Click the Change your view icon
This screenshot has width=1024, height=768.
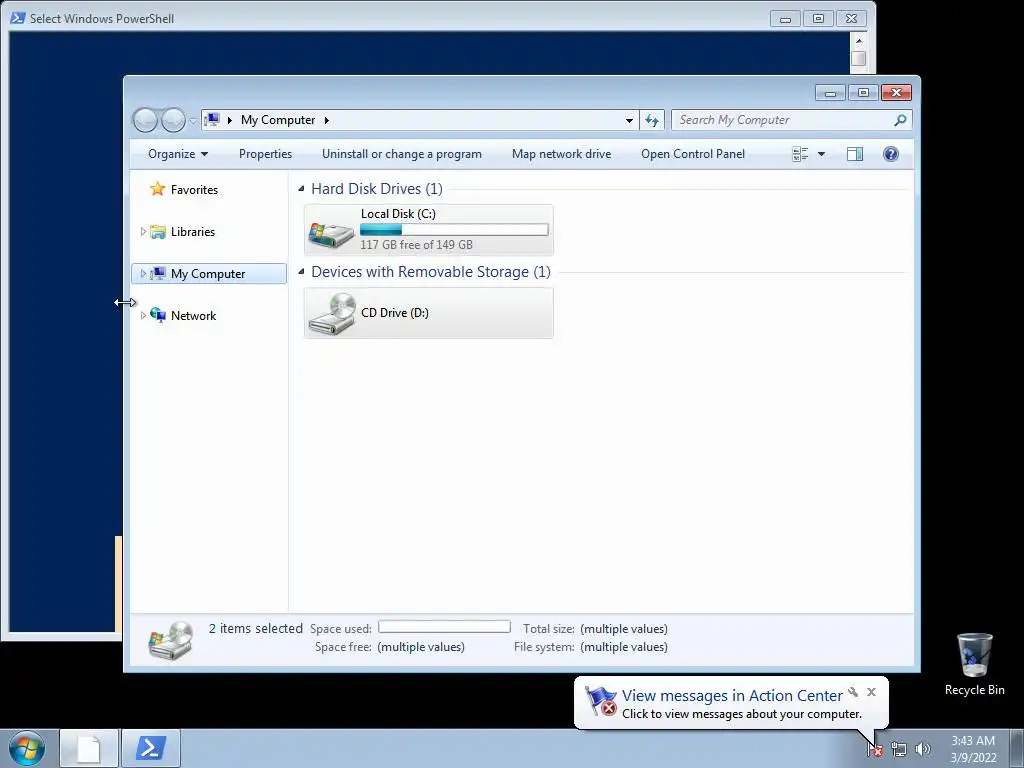pos(800,154)
